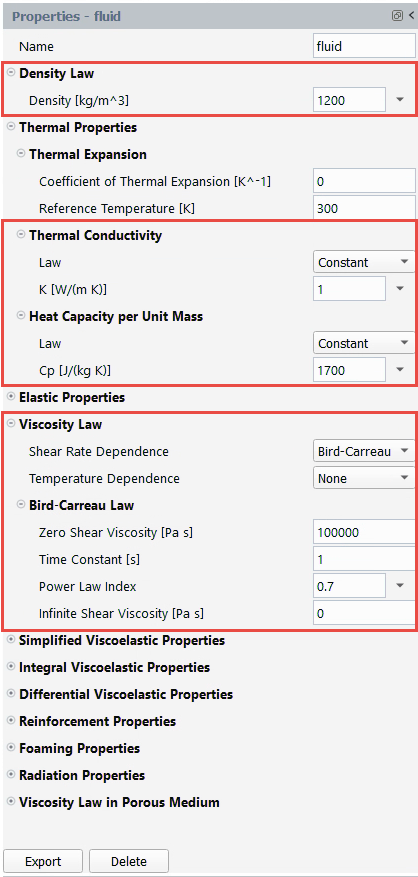Click the arrow next to Density value
Image resolution: width=418 pixels, height=877 pixels.
coord(400,100)
